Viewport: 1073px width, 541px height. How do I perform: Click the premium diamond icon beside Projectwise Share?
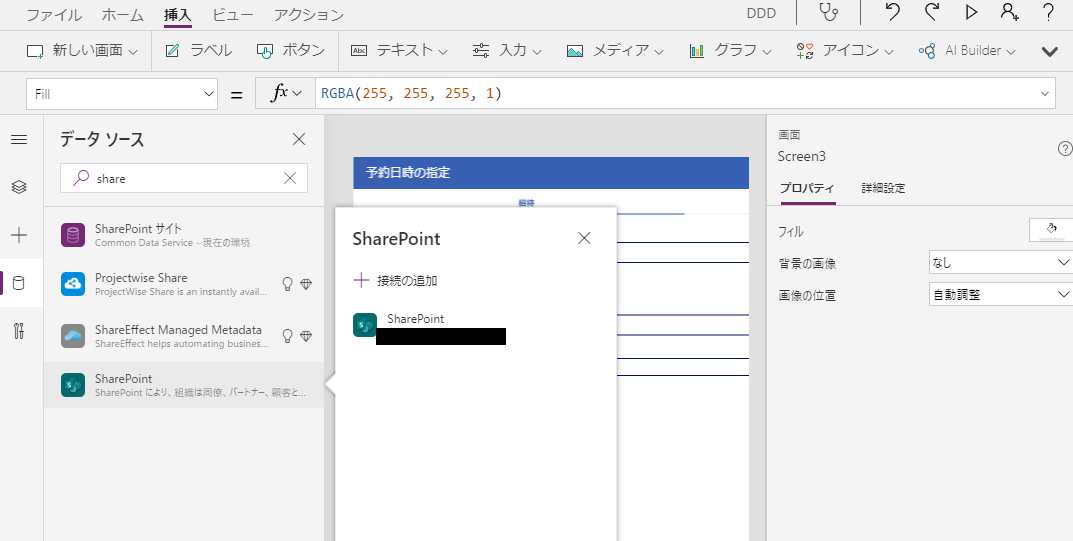point(306,284)
